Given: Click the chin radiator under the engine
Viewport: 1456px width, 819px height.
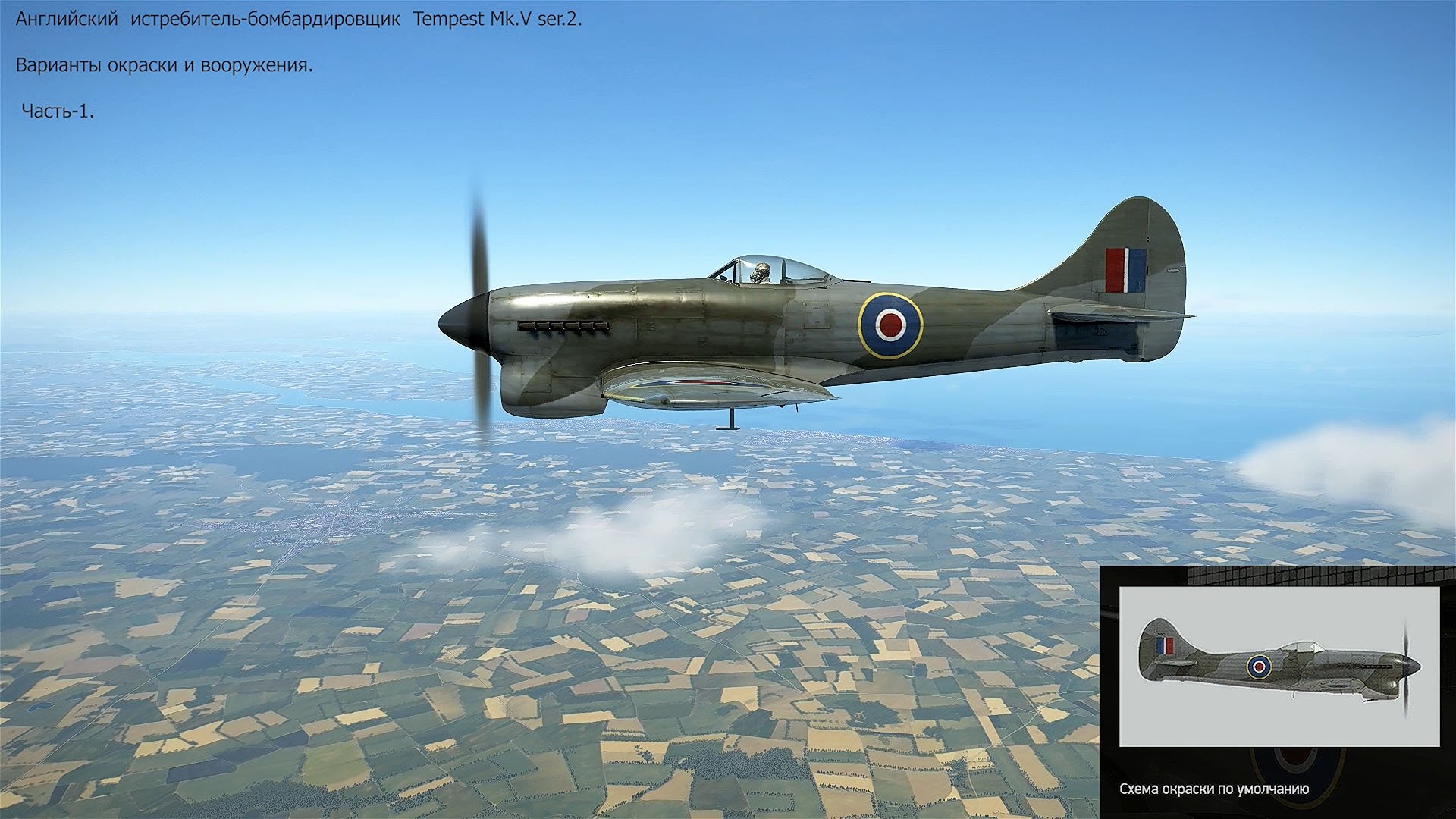Looking at the screenshot, I should click(x=548, y=391).
